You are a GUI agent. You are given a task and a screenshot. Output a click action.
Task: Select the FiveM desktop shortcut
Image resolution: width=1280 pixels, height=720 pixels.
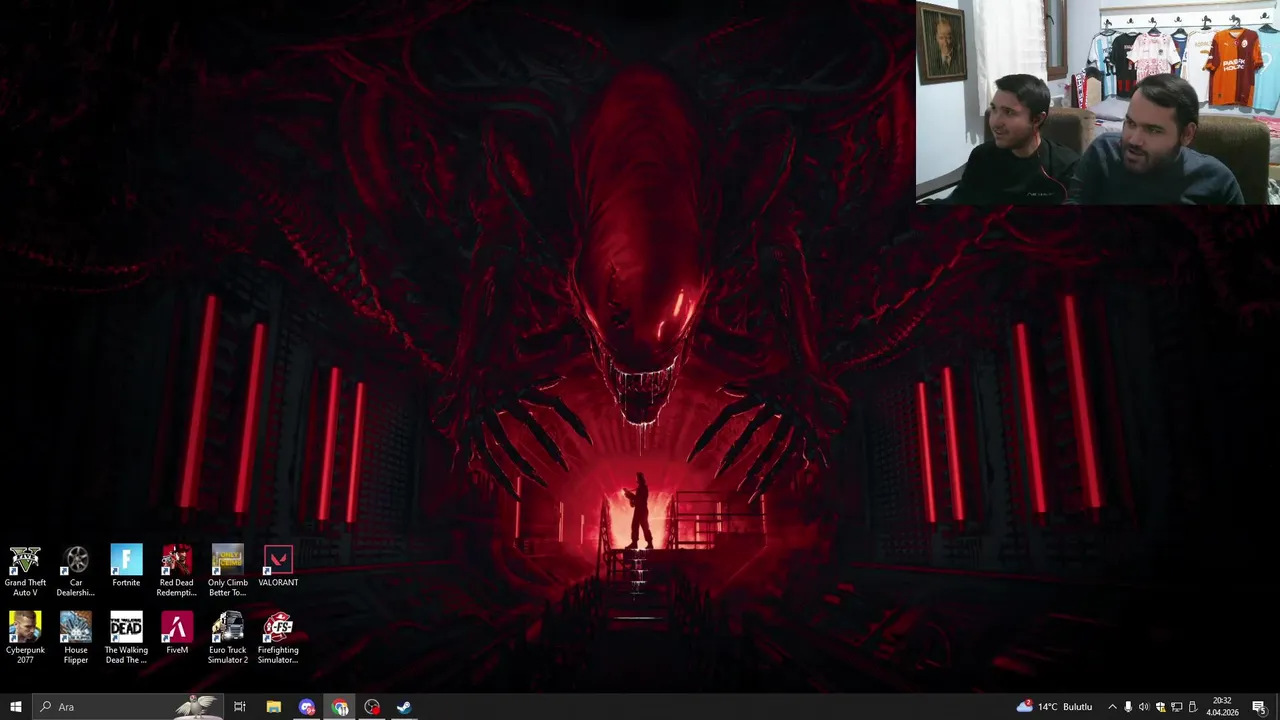coord(177,634)
